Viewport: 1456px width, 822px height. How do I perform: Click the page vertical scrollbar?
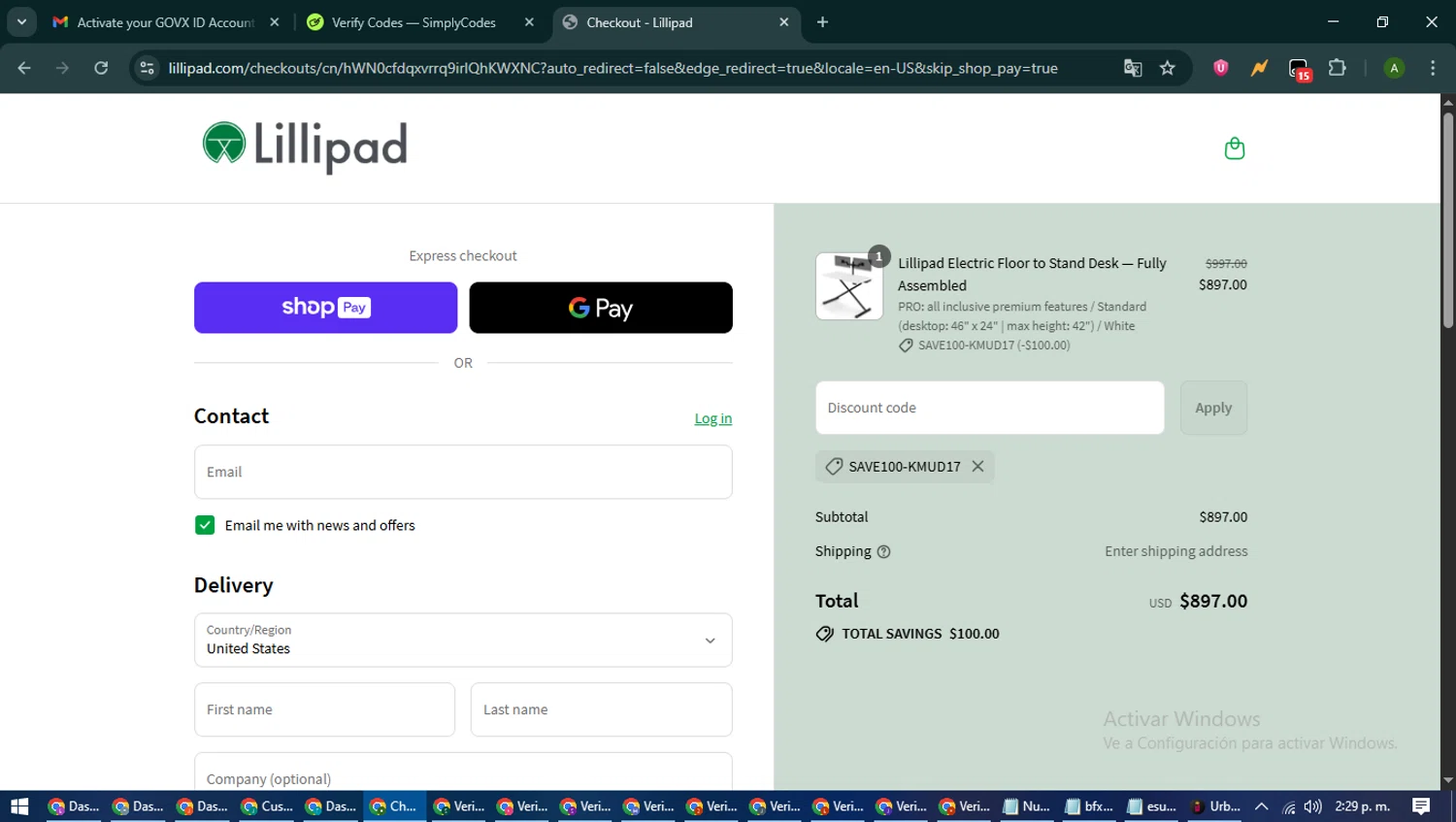[x=1448, y=220]
